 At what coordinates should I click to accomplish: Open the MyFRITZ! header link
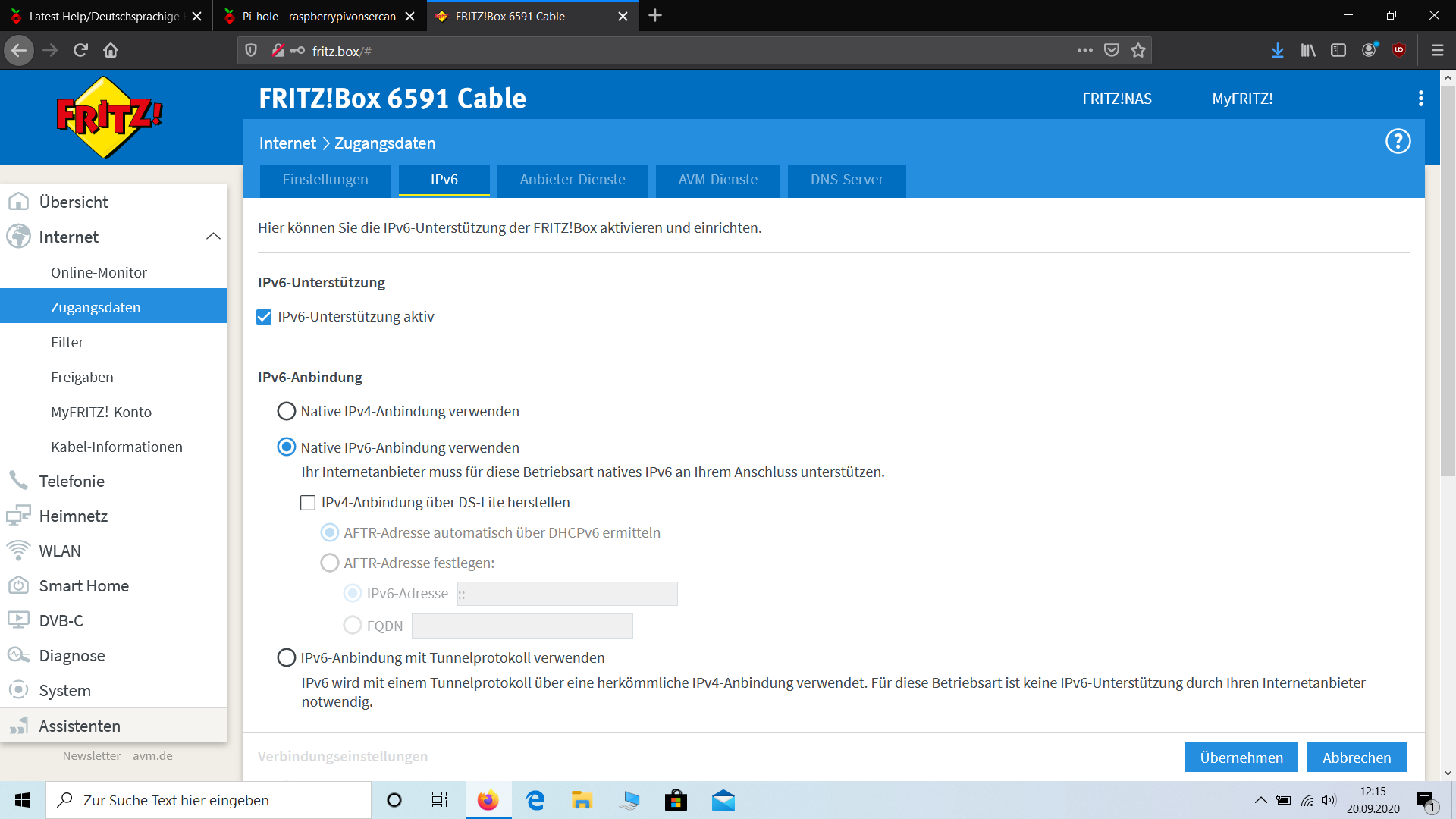[x=1242, y=99]
